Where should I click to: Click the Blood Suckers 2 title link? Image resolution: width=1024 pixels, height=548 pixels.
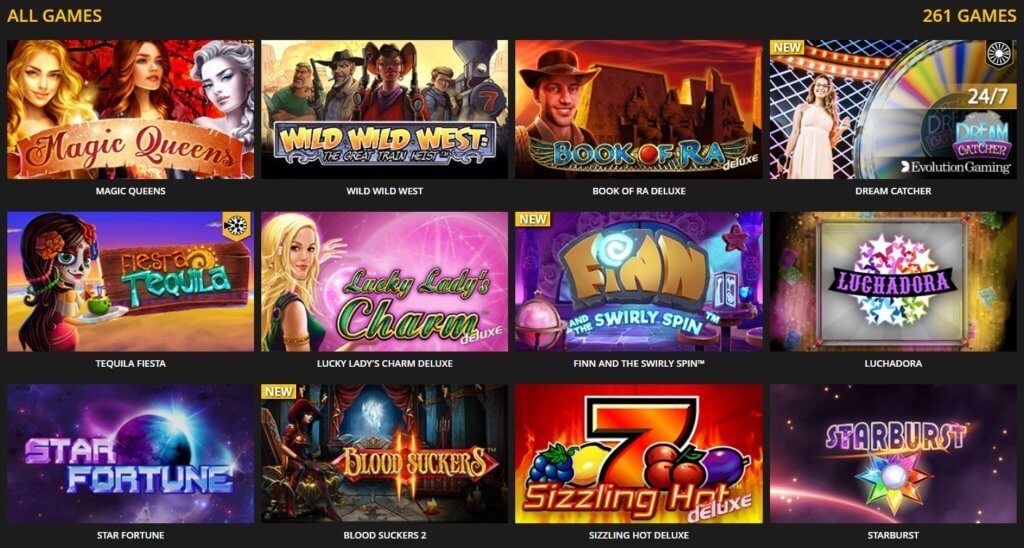tap(385, 535)
